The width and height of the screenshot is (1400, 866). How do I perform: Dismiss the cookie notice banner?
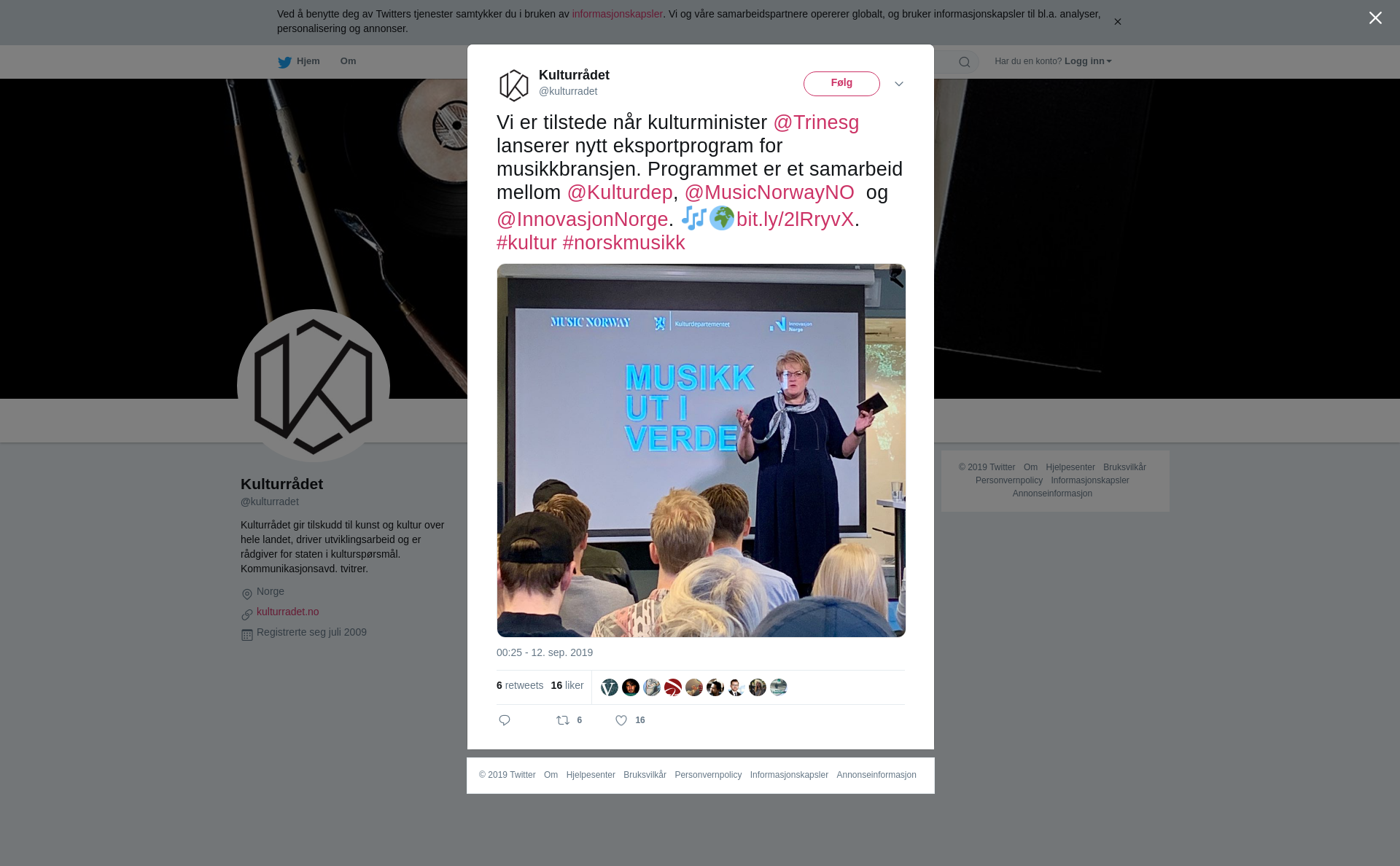point(1117,22)
